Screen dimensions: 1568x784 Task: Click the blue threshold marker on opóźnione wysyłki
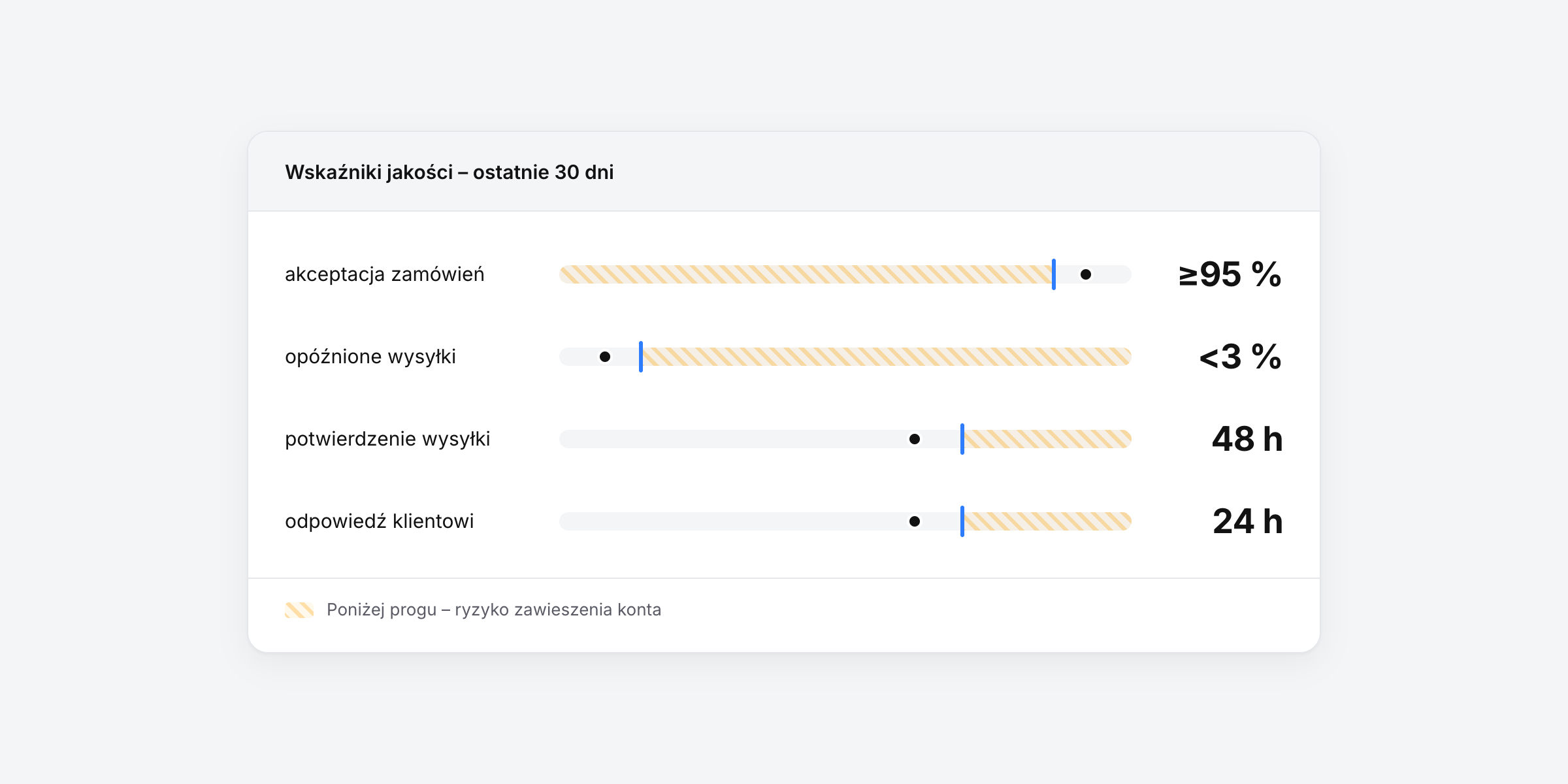(x=641, y=357)
